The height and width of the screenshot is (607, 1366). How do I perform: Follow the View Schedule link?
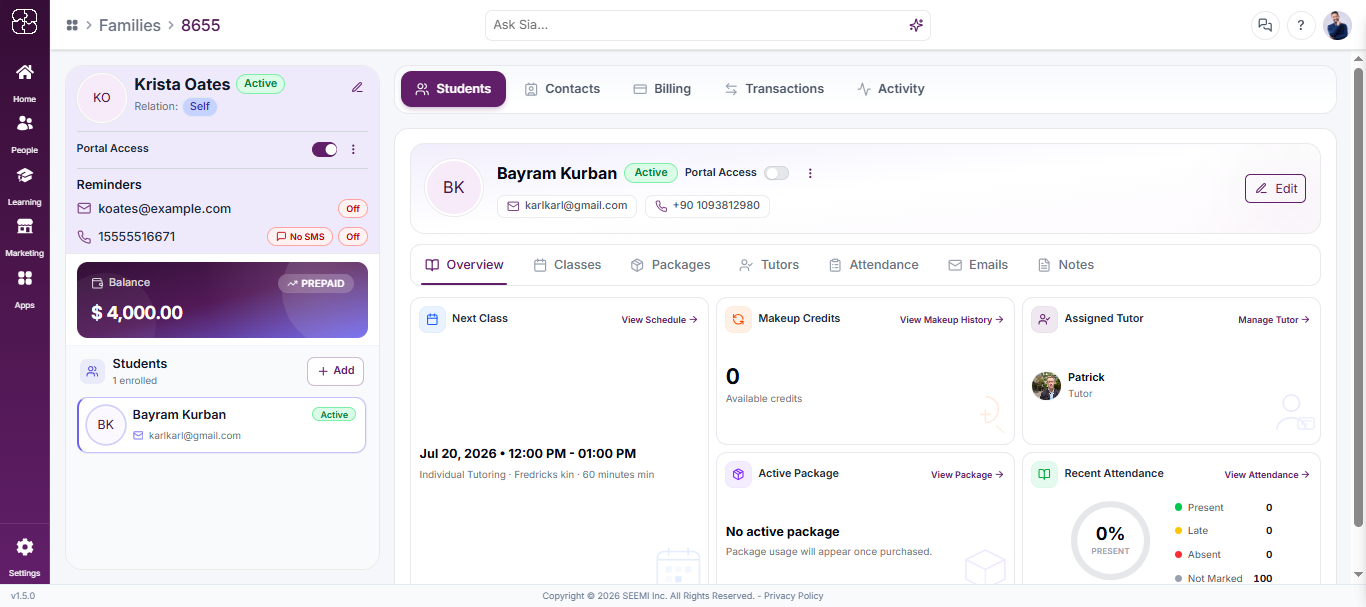tap(659, 320)
